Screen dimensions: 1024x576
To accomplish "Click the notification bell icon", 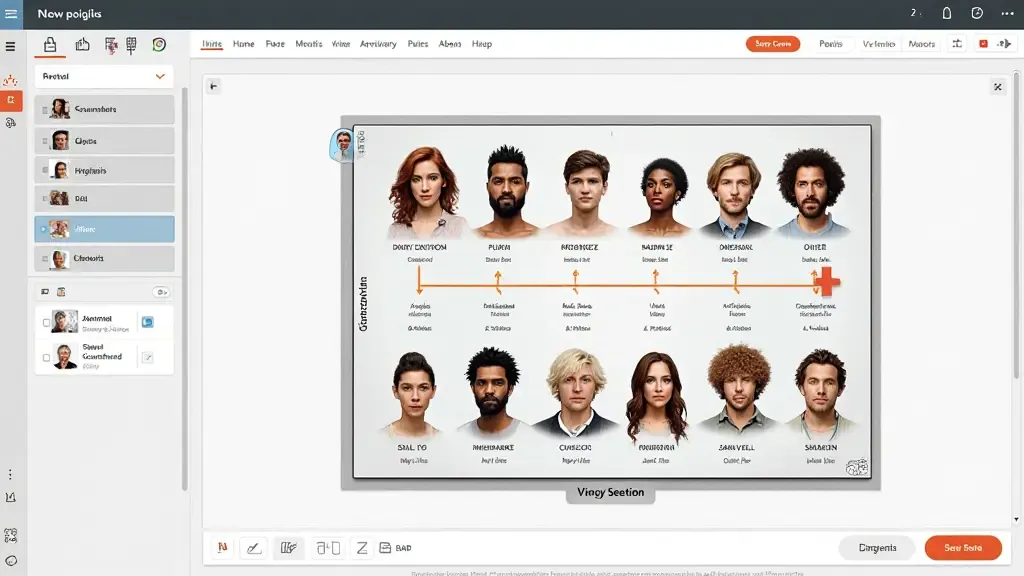I will [947, 14].
